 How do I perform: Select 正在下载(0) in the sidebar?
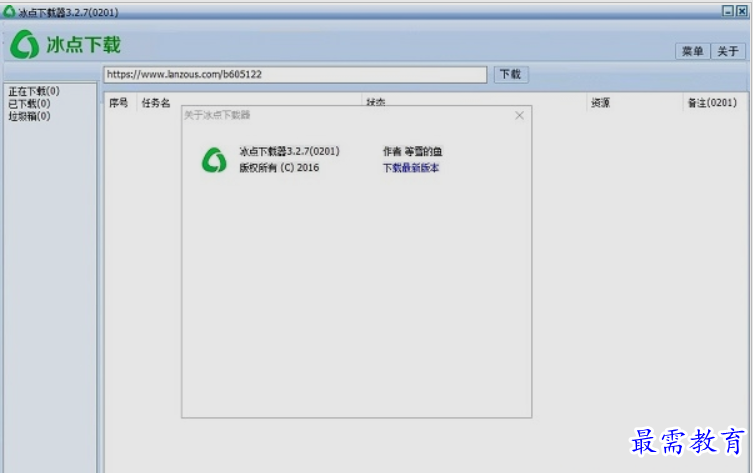34,91
